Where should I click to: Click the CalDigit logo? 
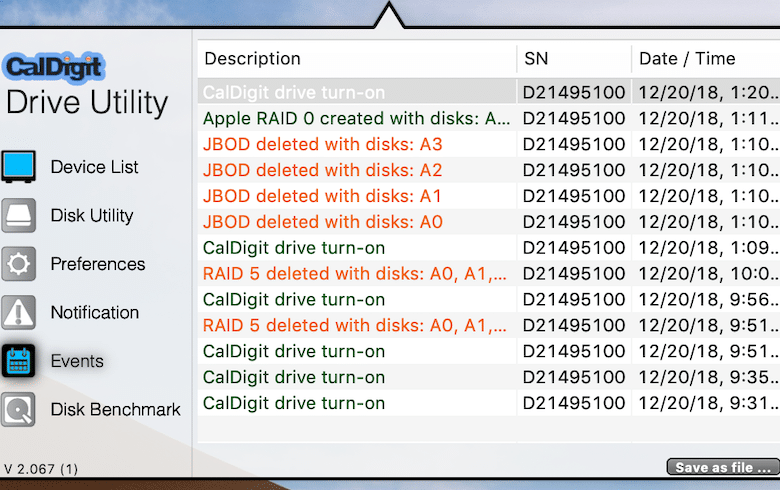[x=54, y=67]
